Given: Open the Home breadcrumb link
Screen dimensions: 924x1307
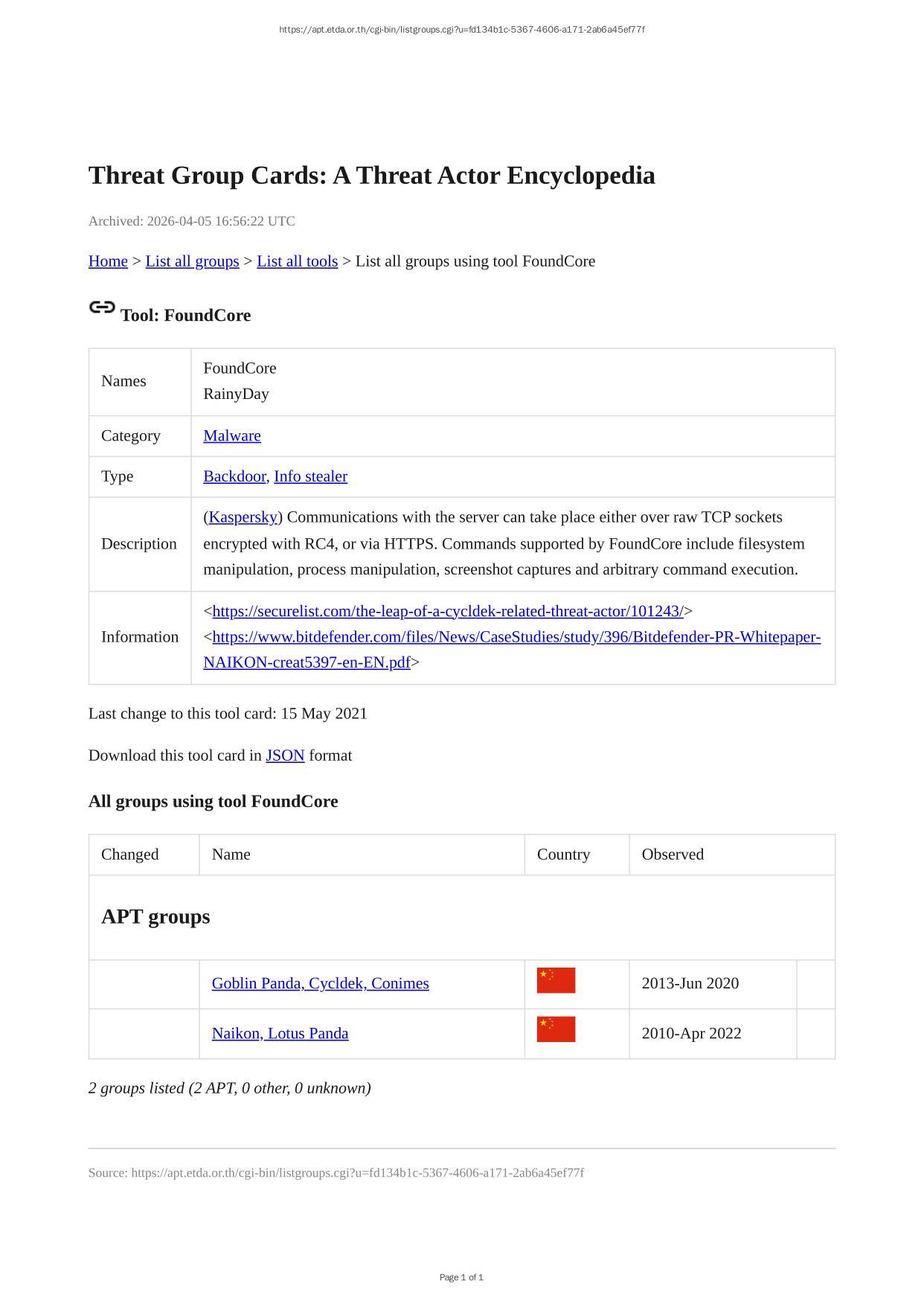Looking at the screenshot, I should (x=108, y=261).
